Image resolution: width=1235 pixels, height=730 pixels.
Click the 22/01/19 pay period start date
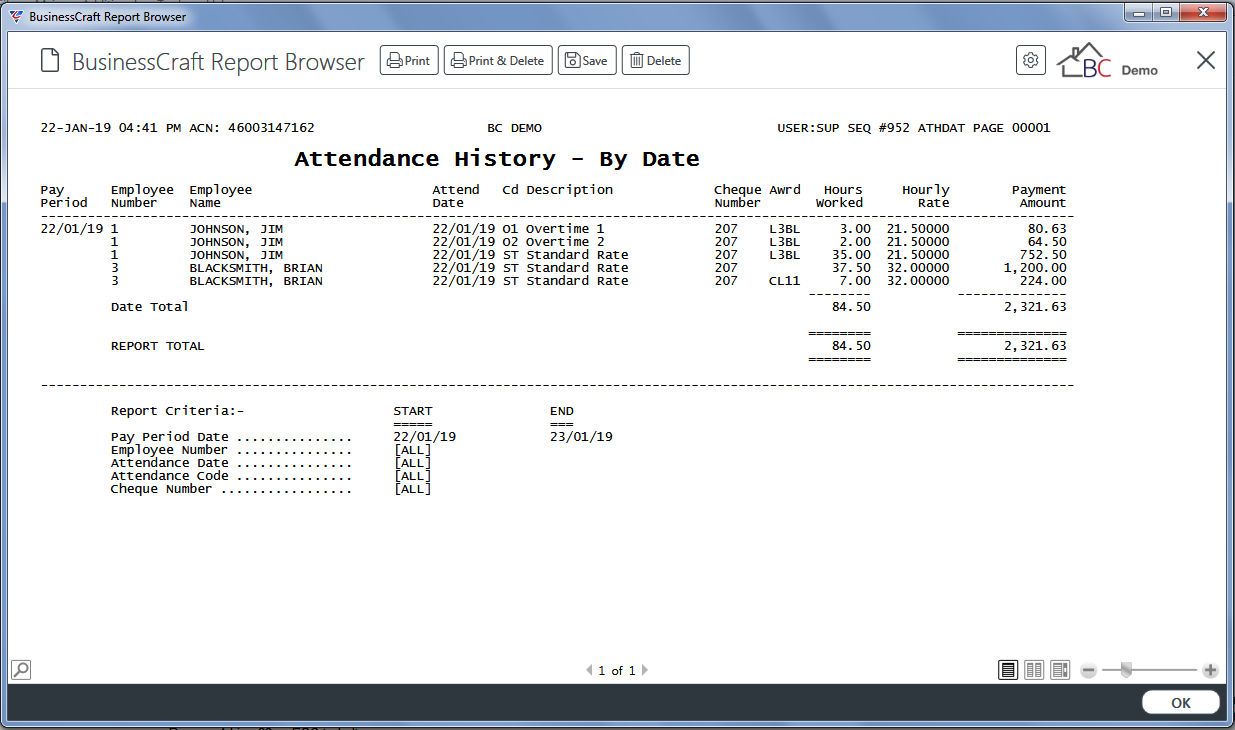[x=425, y=437]
